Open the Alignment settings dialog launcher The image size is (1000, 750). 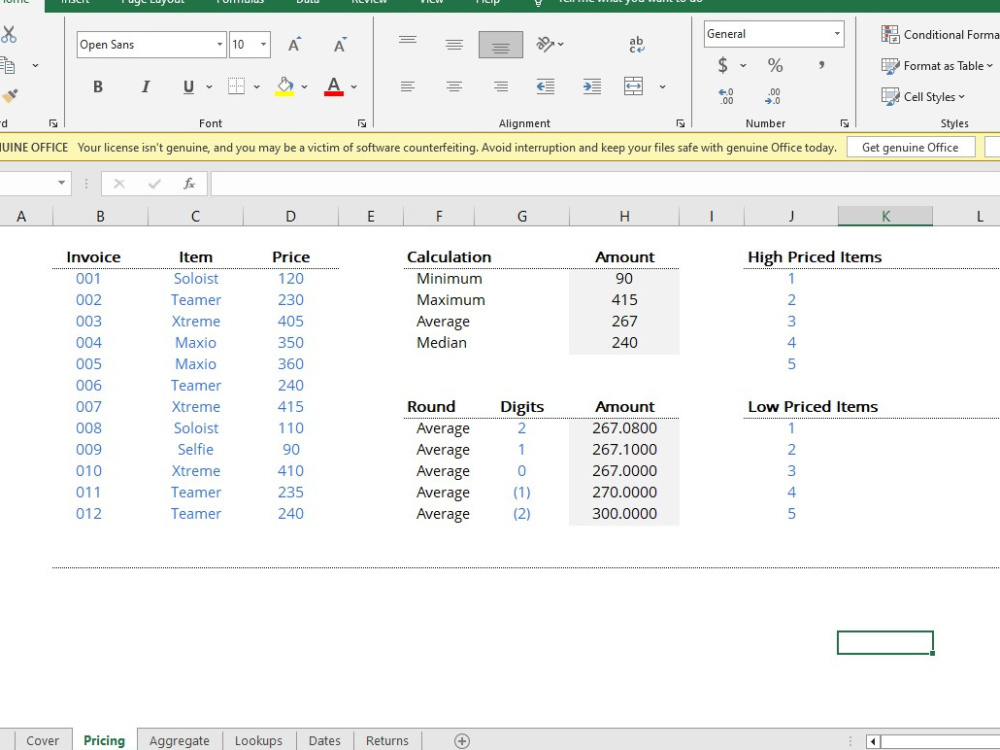pyautogui.click(x=680, y=123)
